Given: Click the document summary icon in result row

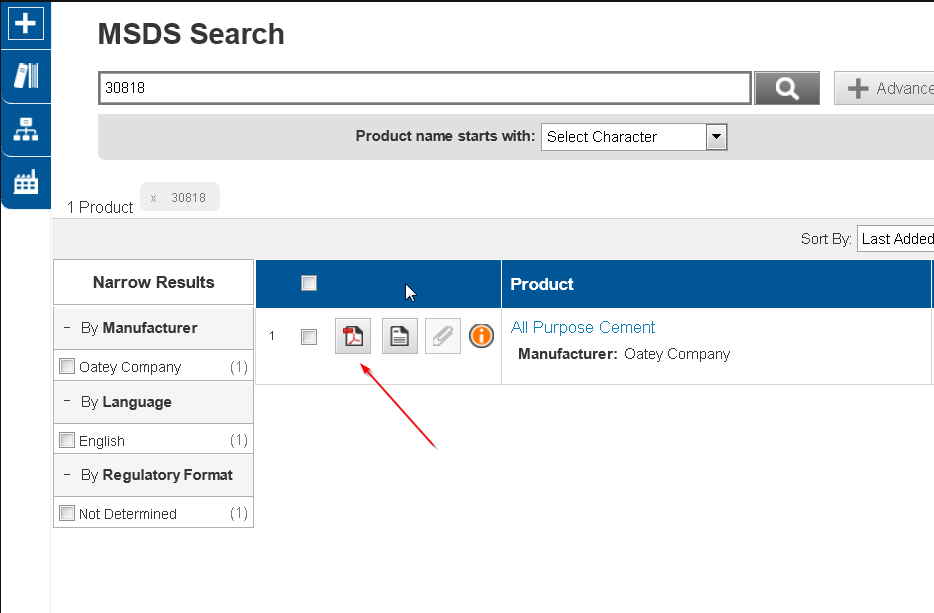Looking at the screenshot, I should (x=399, y=336).
